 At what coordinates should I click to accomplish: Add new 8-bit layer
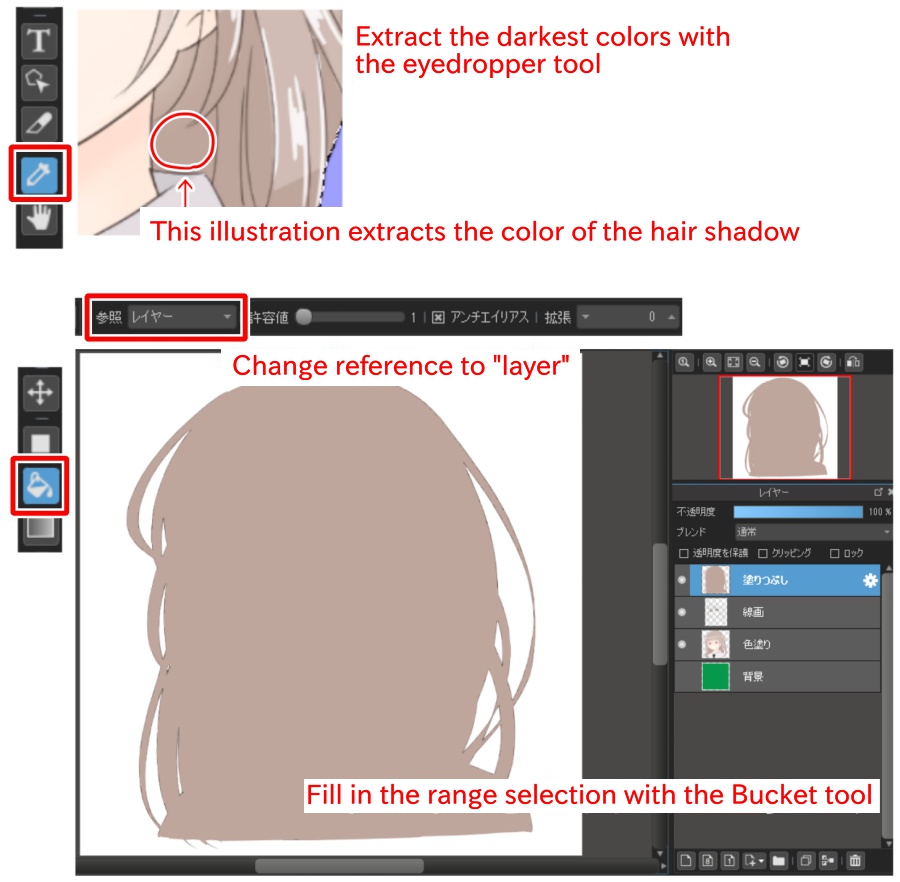(x=708, y=860)
